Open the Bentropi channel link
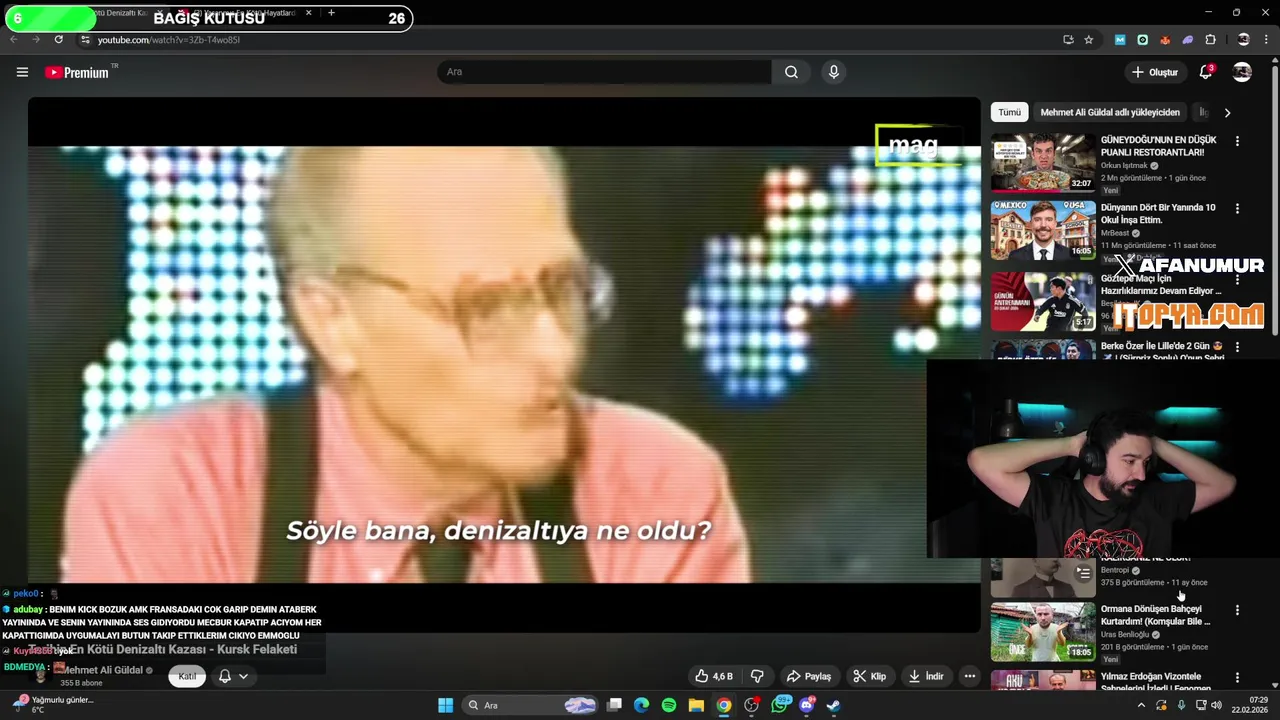 click(1115, 570)
